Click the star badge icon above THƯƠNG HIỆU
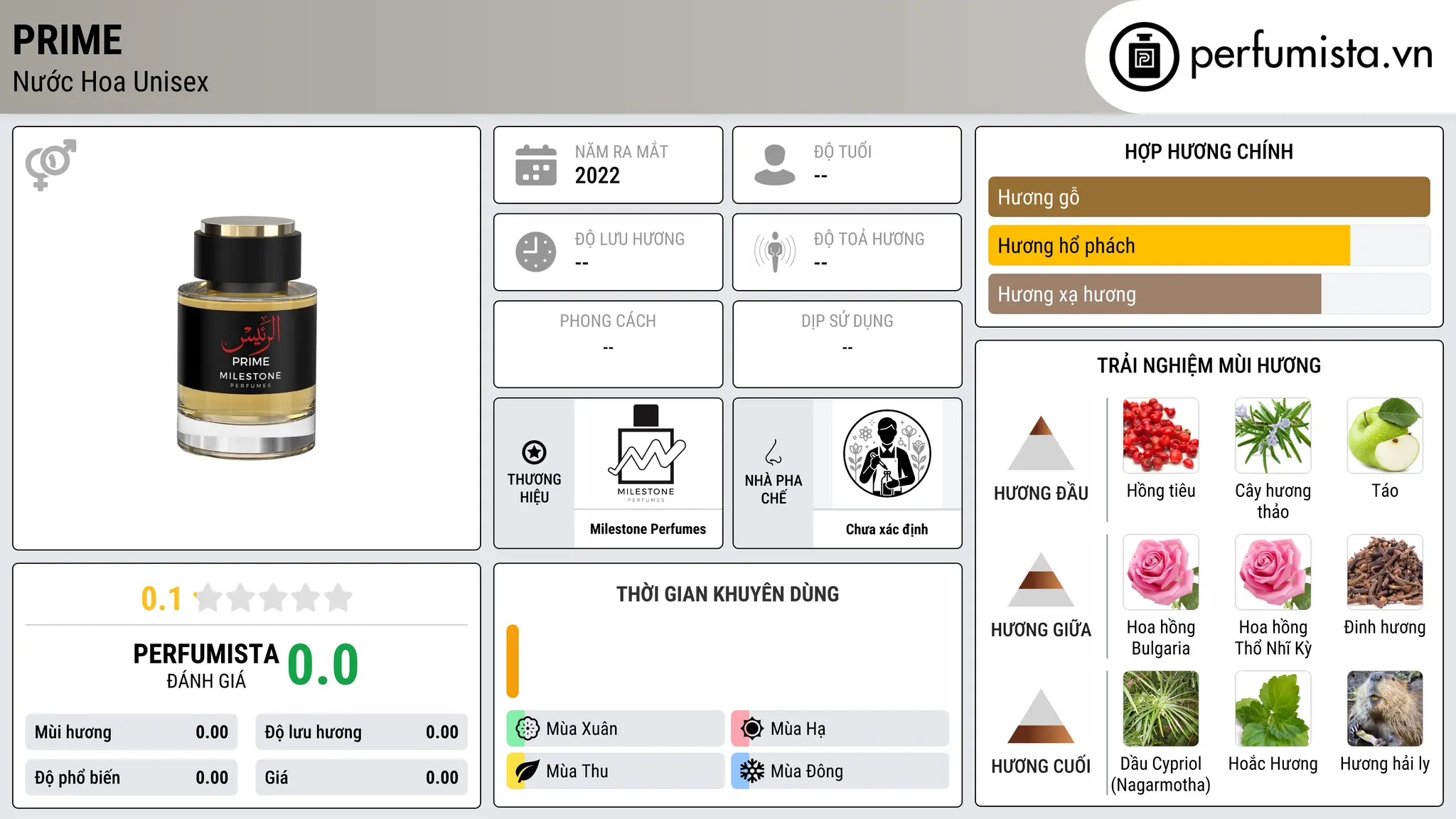The height and width of the screenshot is (819, 1456). 534,452
